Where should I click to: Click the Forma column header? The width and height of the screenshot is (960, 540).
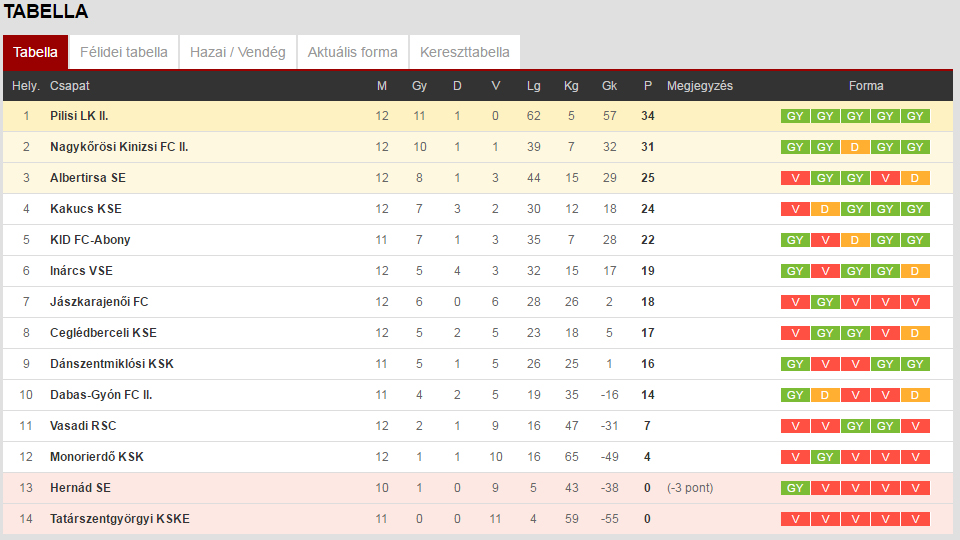click(866, 86)
